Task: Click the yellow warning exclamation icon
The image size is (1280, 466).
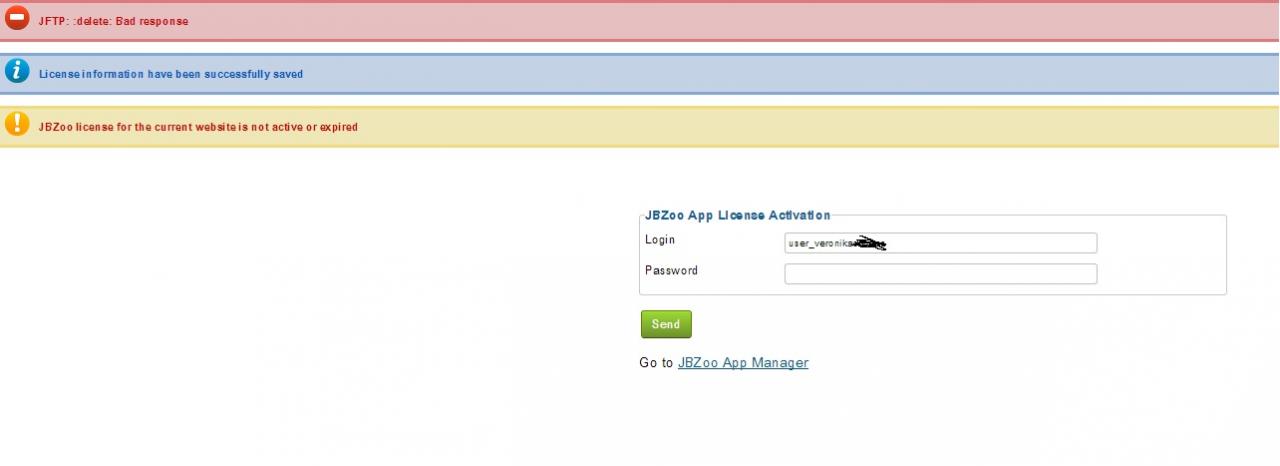Action: (x=17, y=124)
